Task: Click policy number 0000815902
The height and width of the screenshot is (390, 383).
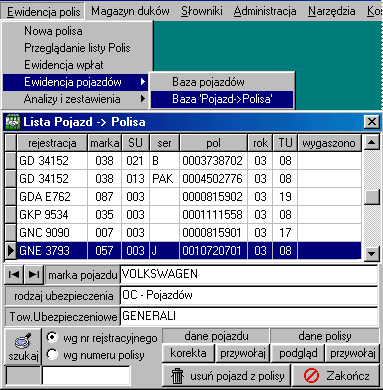Action: click(213, 197)
